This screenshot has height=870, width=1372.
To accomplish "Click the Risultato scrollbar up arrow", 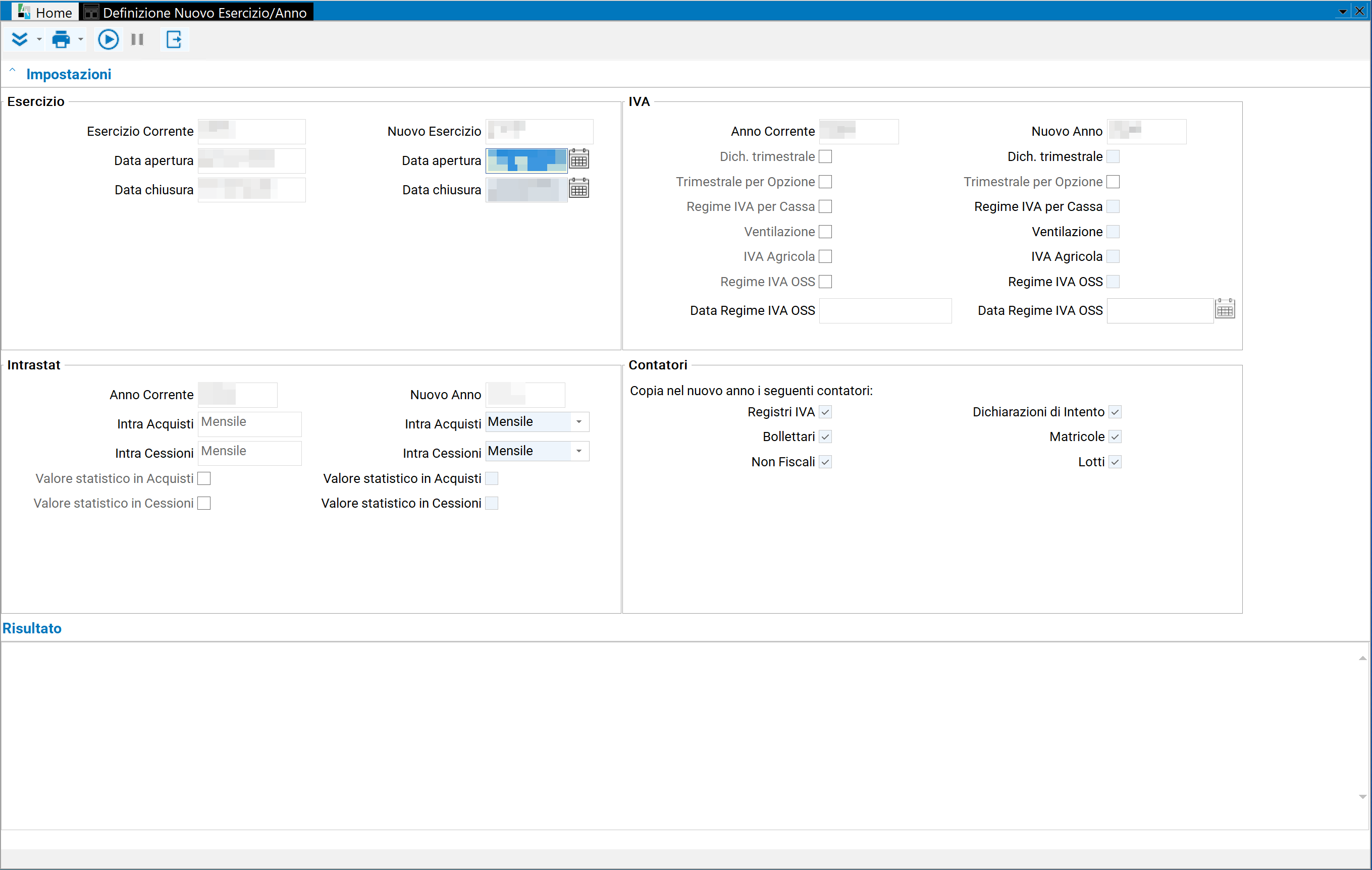I will 1362,658.
